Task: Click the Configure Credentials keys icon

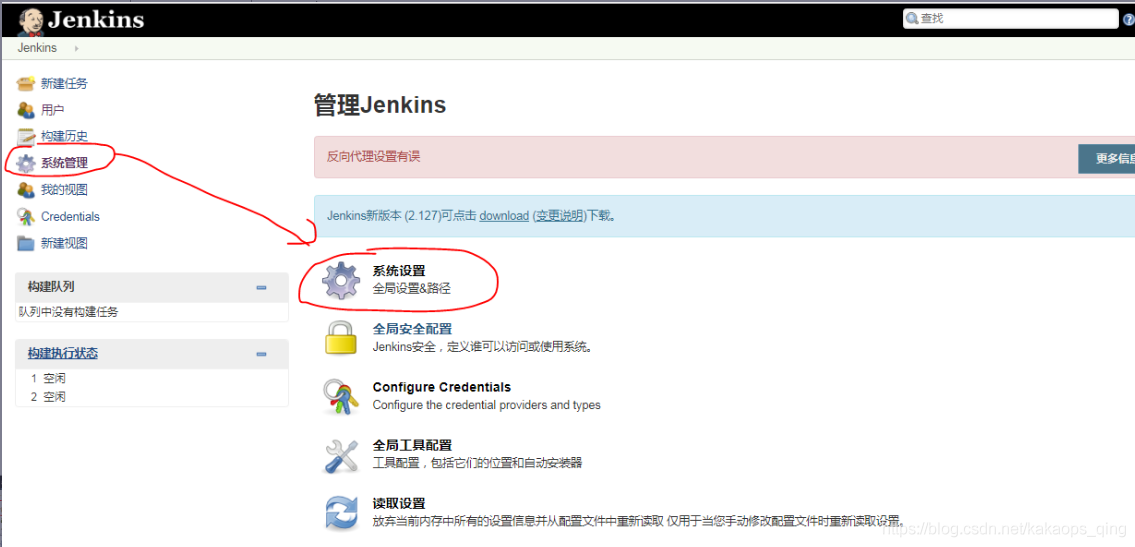Action: click(341, 397)
